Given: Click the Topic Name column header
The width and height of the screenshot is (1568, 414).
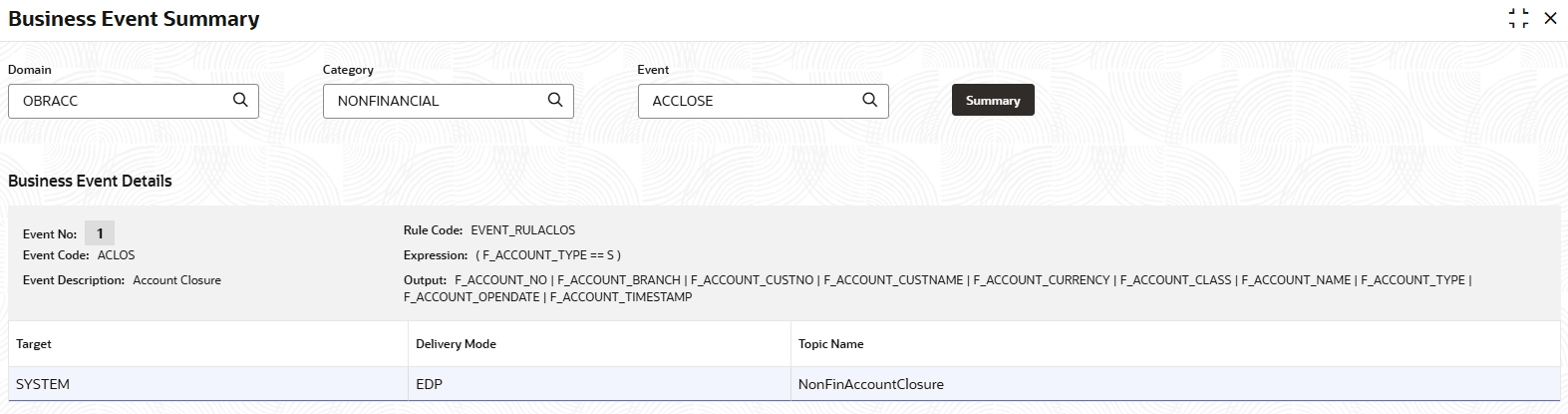Looking at the screenshot, I should [830, 344].
